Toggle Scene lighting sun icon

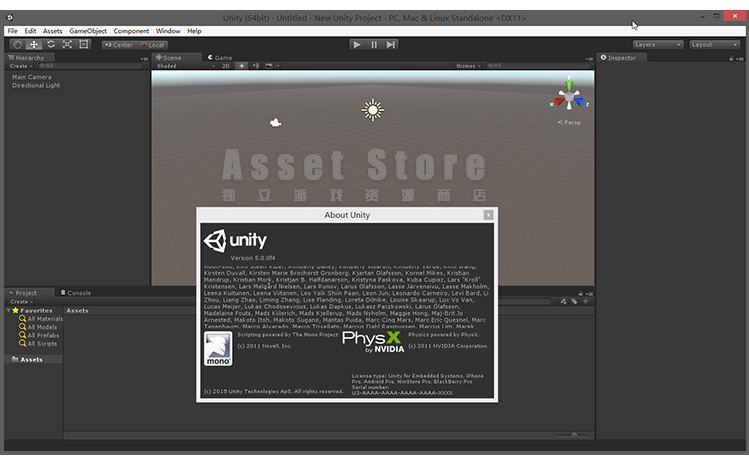click(242, 66)
